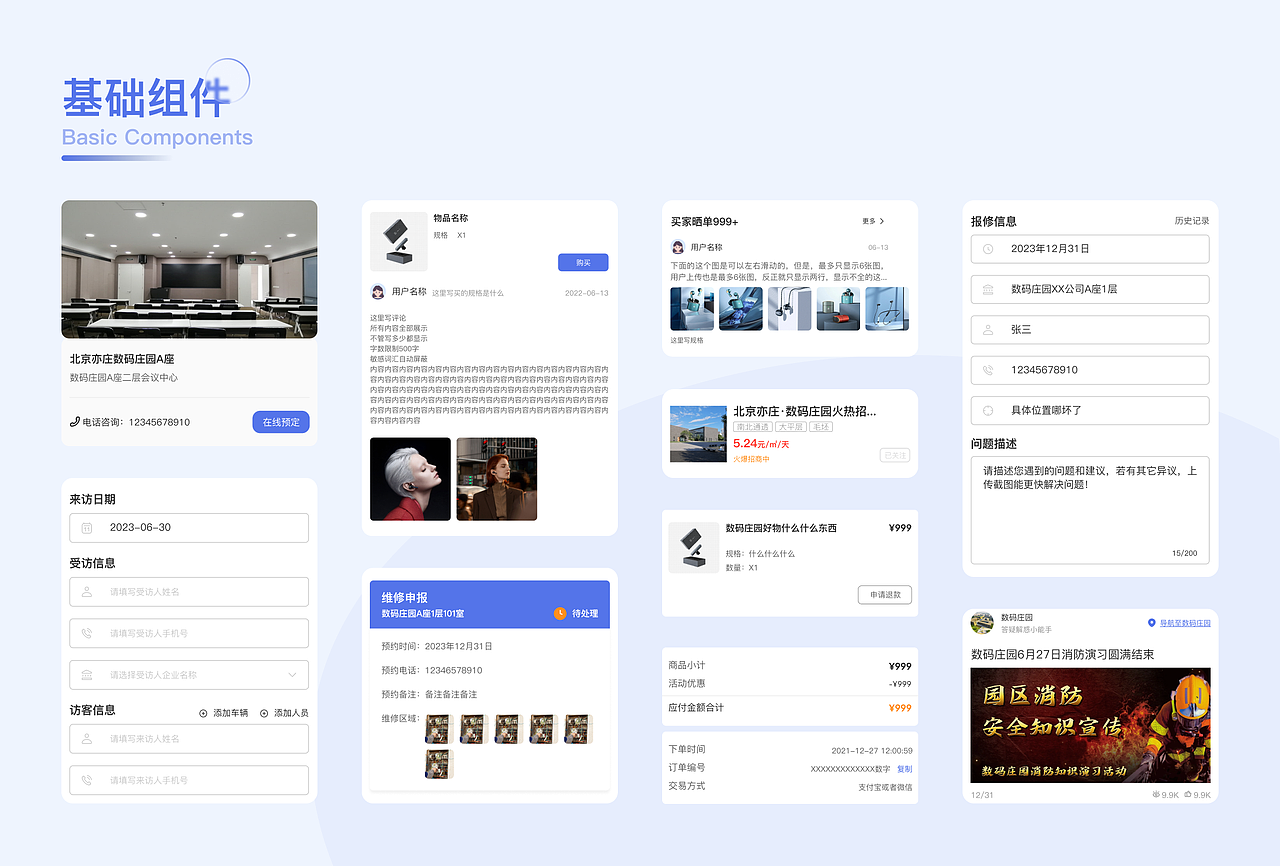Click the orange clock icon beside 待处理
Screen dimensions: 1280x866
pos(560,613)
